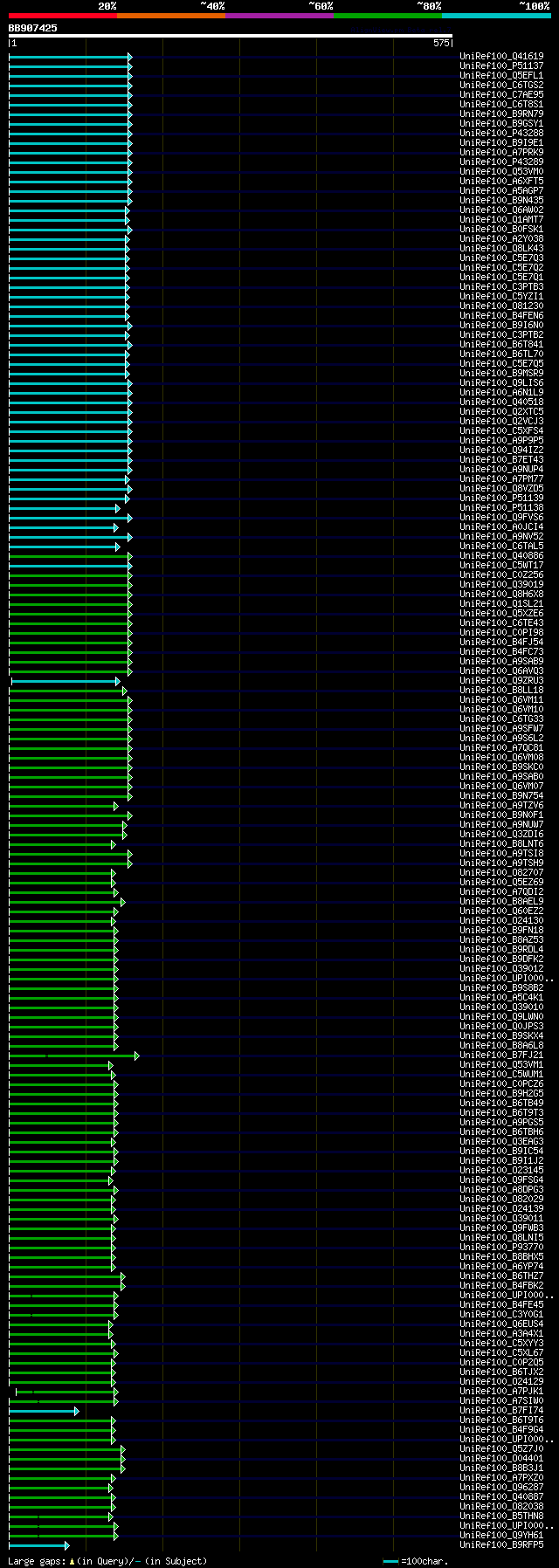The image size is (559, 1568).
Task: Select hit UniRef100_P51137
Action: 501,66
